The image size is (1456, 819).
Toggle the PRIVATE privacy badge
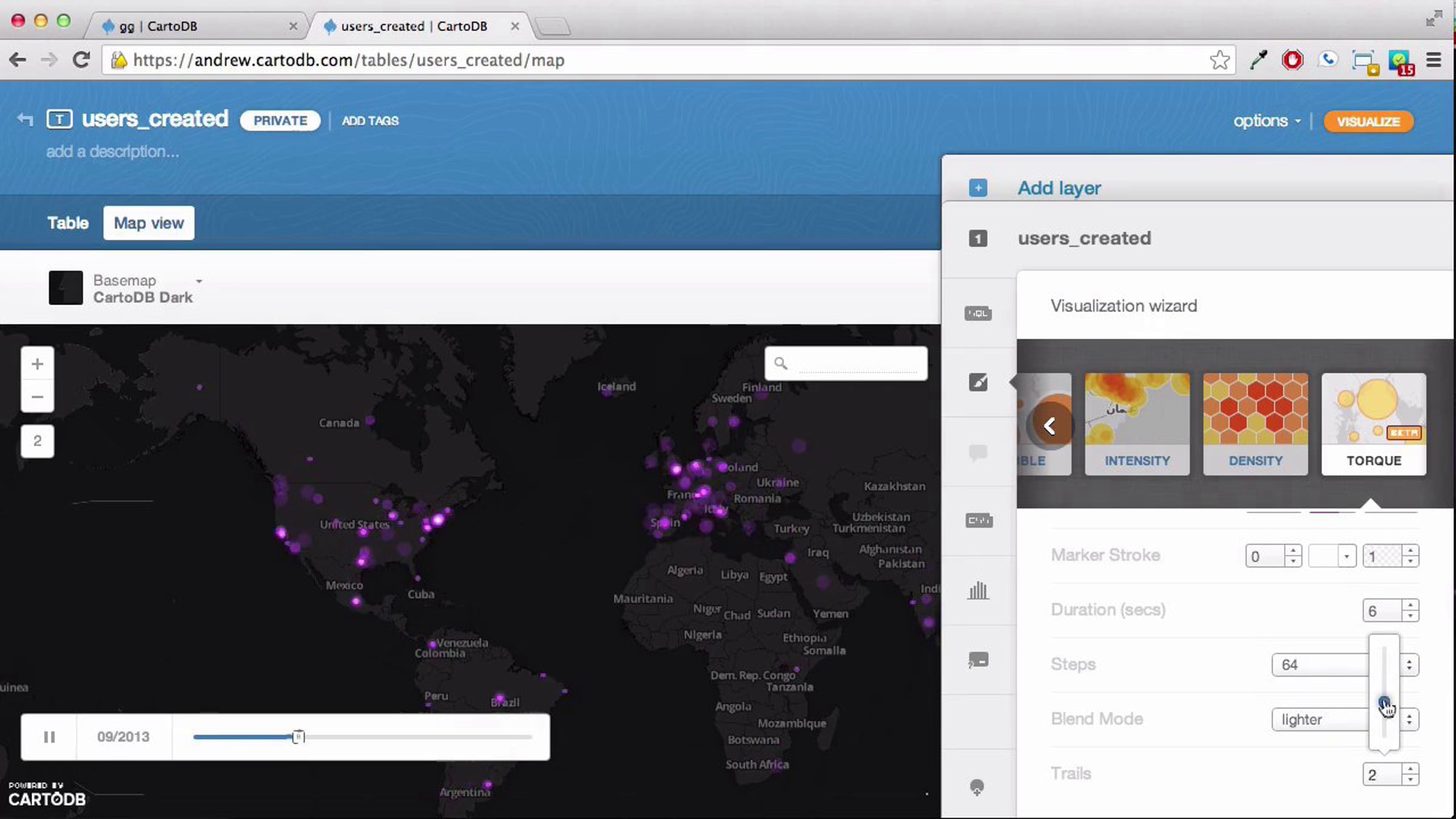[280, 121]
